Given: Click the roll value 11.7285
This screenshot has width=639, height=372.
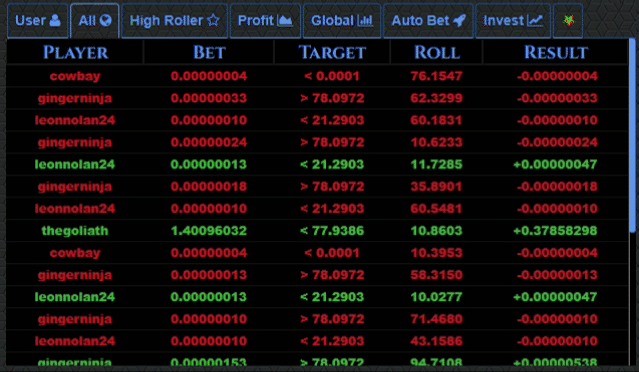Looking at the screenshot, I should 436,164.
